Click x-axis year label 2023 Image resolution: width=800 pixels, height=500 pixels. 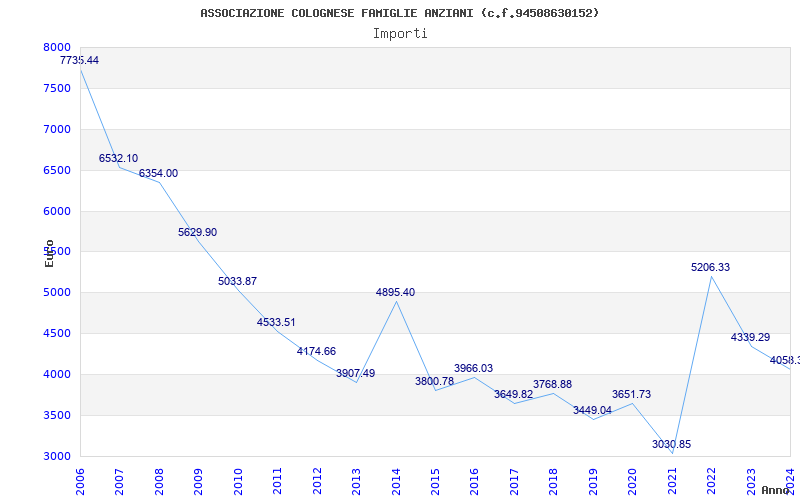(751, 481)
